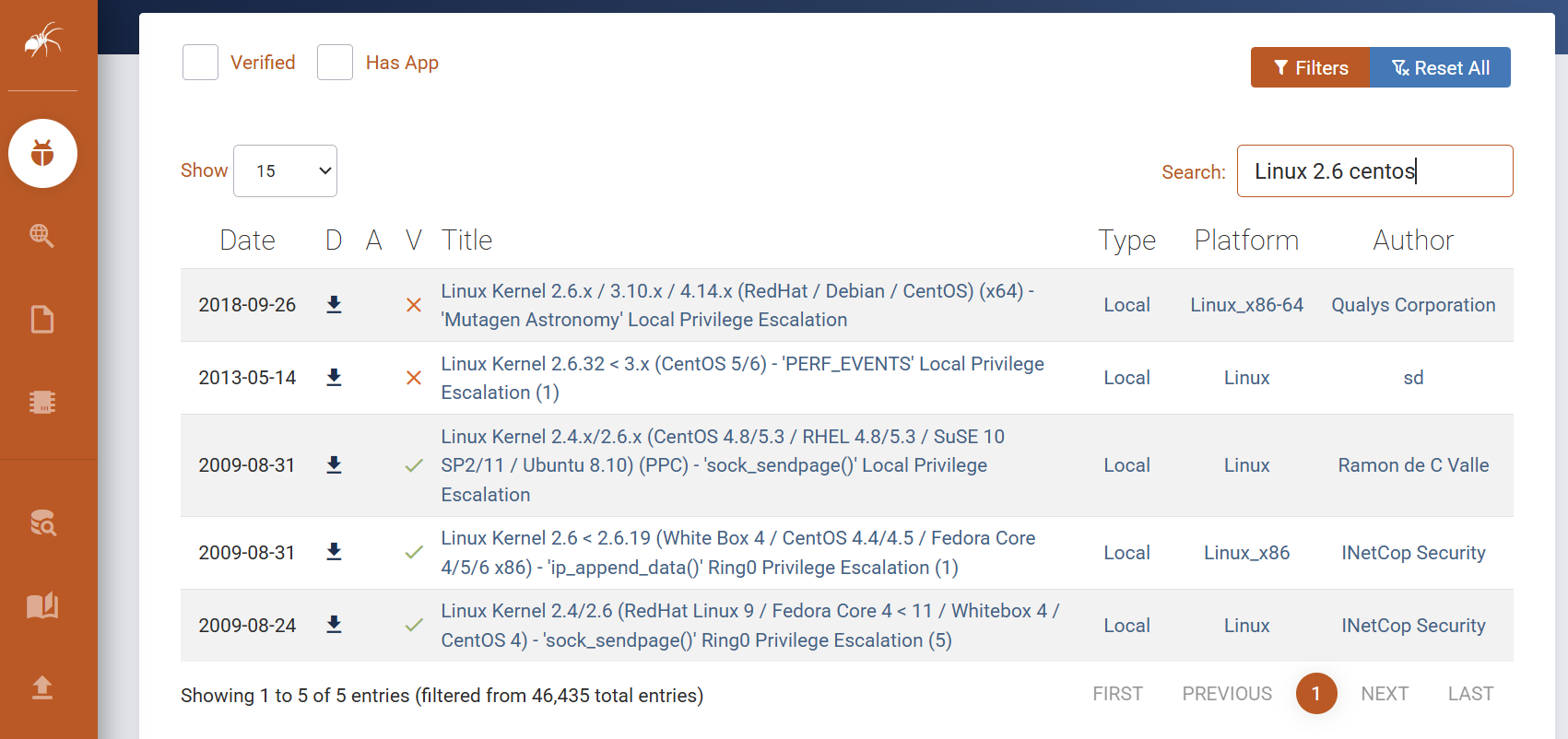Open the Papers document icon in sidebar
The width and height of the screenshot is (1568, 739).
[x=42, y=320]
